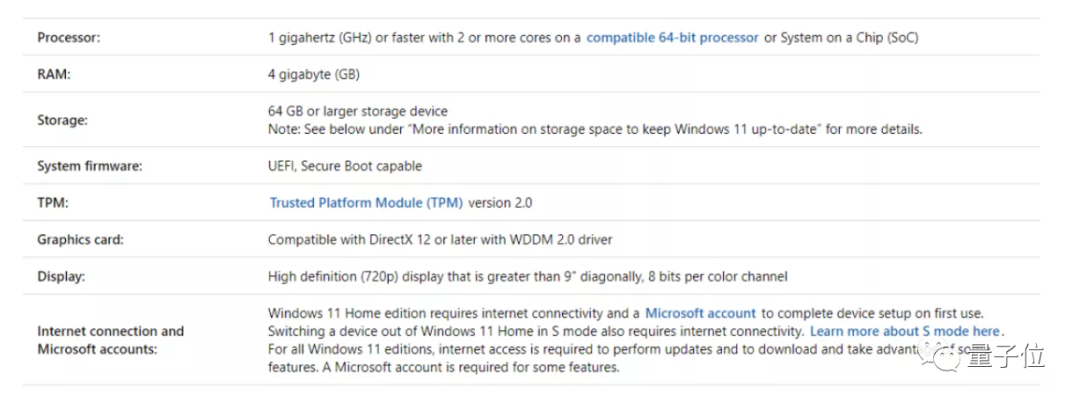Click the Storage row label
Image resolution: width=1080 pixels, height=403 pixels.
point(63,121)
